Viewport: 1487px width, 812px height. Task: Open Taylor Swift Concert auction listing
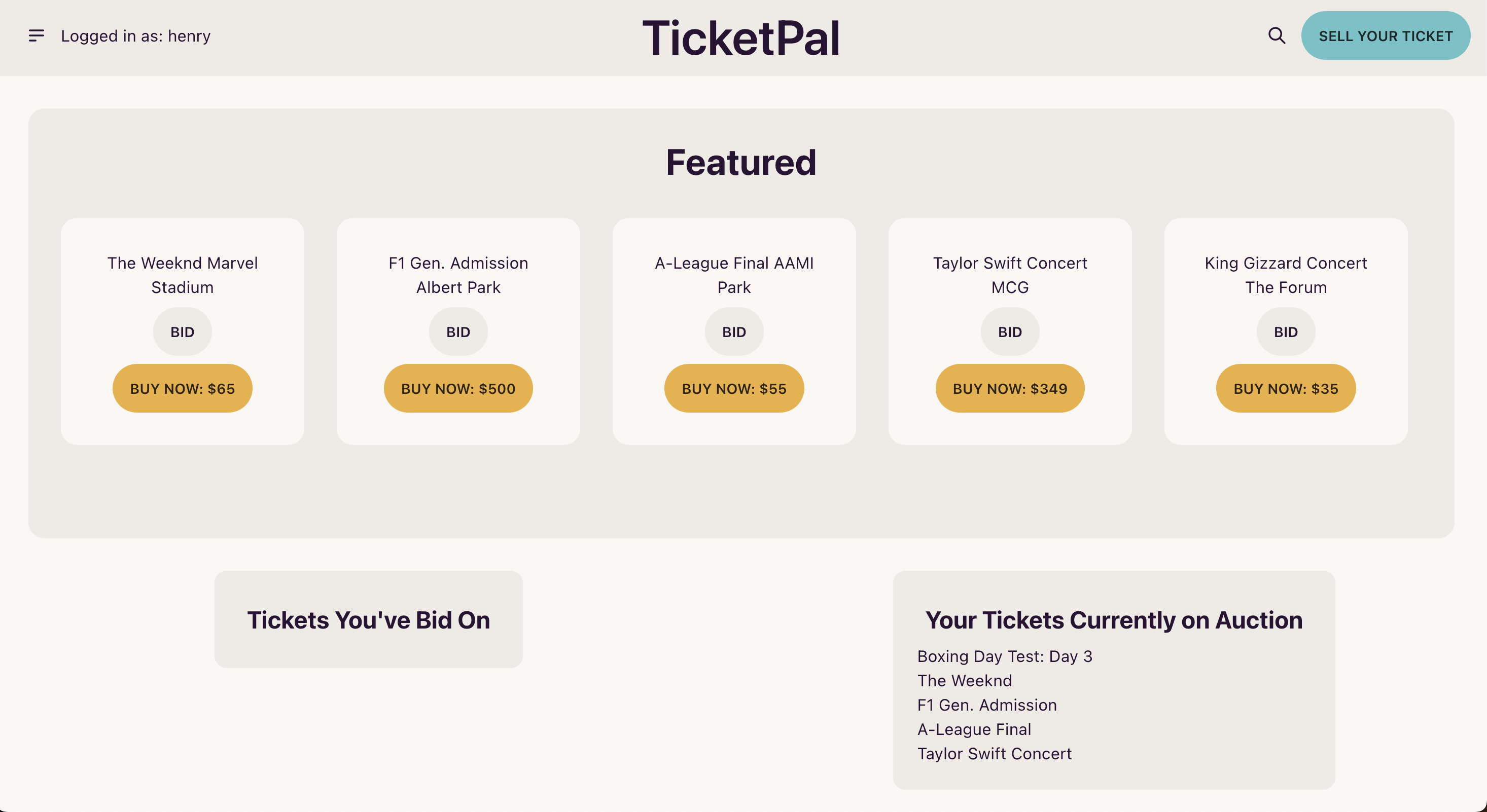tap(995, 754)
